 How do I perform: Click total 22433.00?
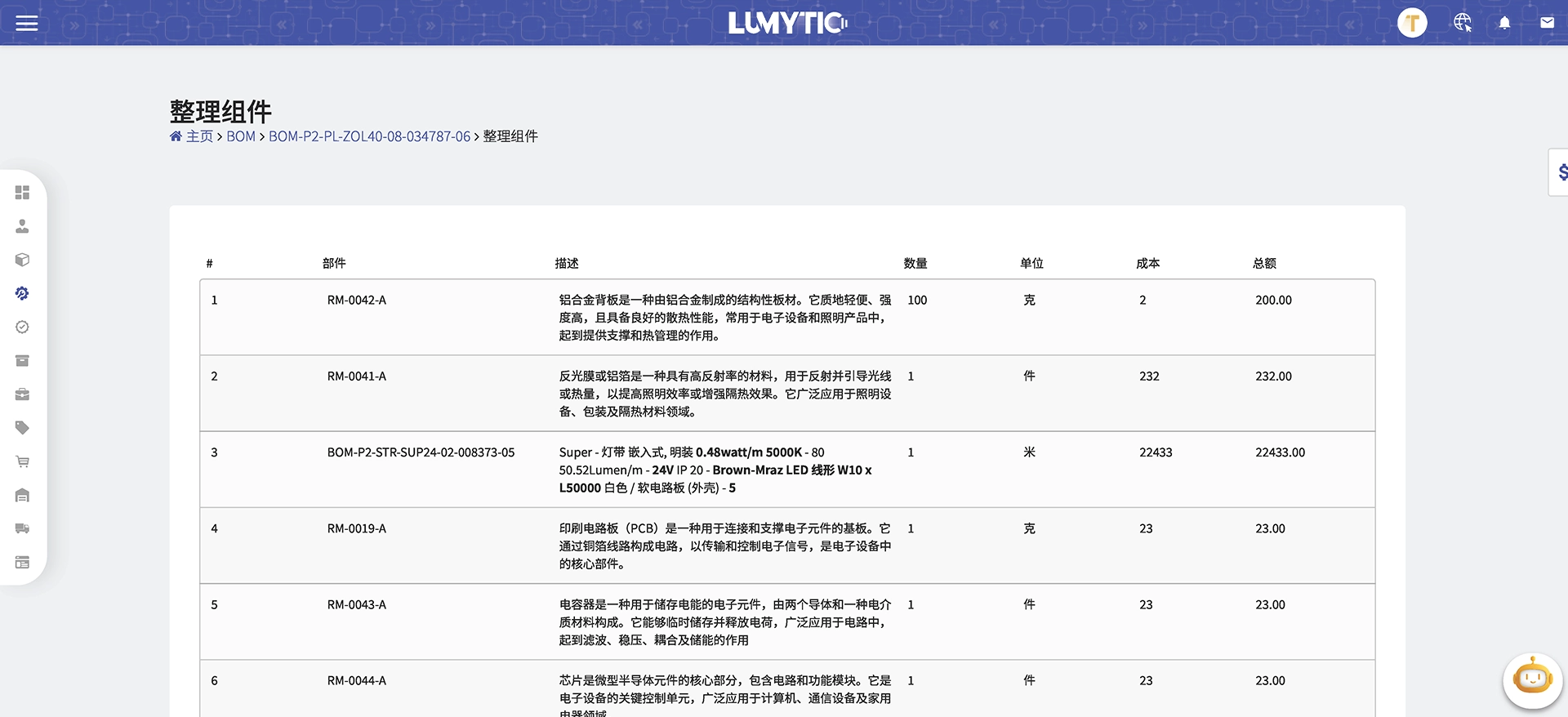tap(1280, 452)
